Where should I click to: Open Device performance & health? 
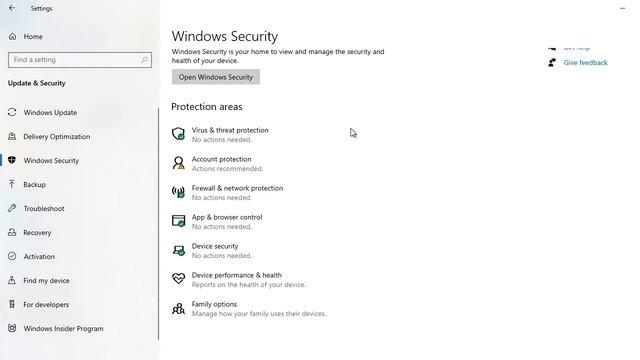237,275
